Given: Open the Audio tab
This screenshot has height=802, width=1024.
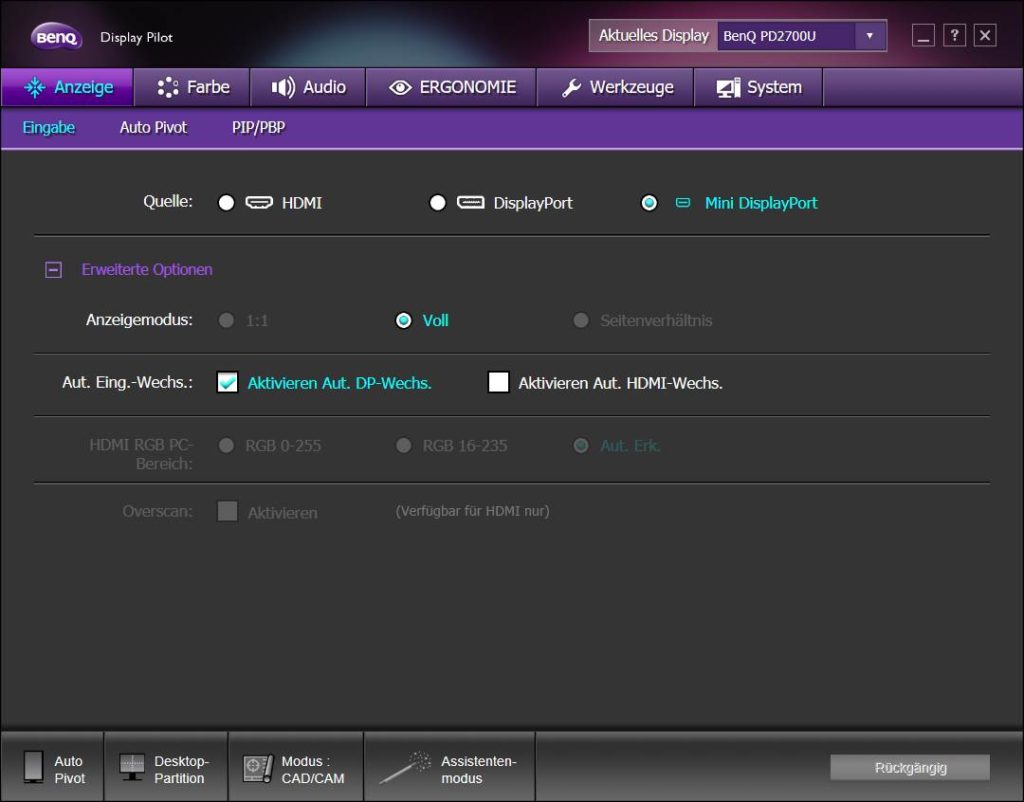Looking at the screenshot, I should pos(308,87).
